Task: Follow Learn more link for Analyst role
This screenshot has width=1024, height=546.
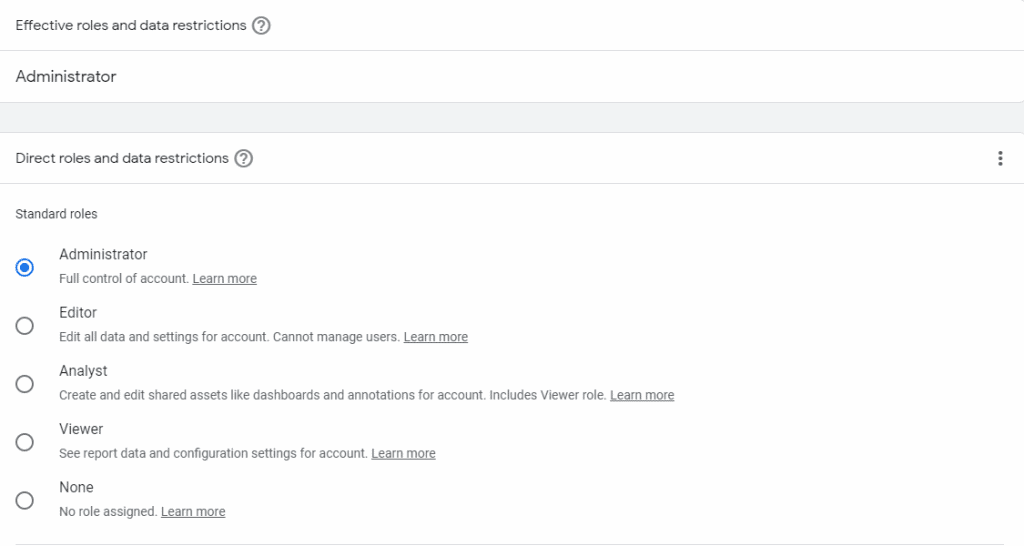Action: click(642, 395)
